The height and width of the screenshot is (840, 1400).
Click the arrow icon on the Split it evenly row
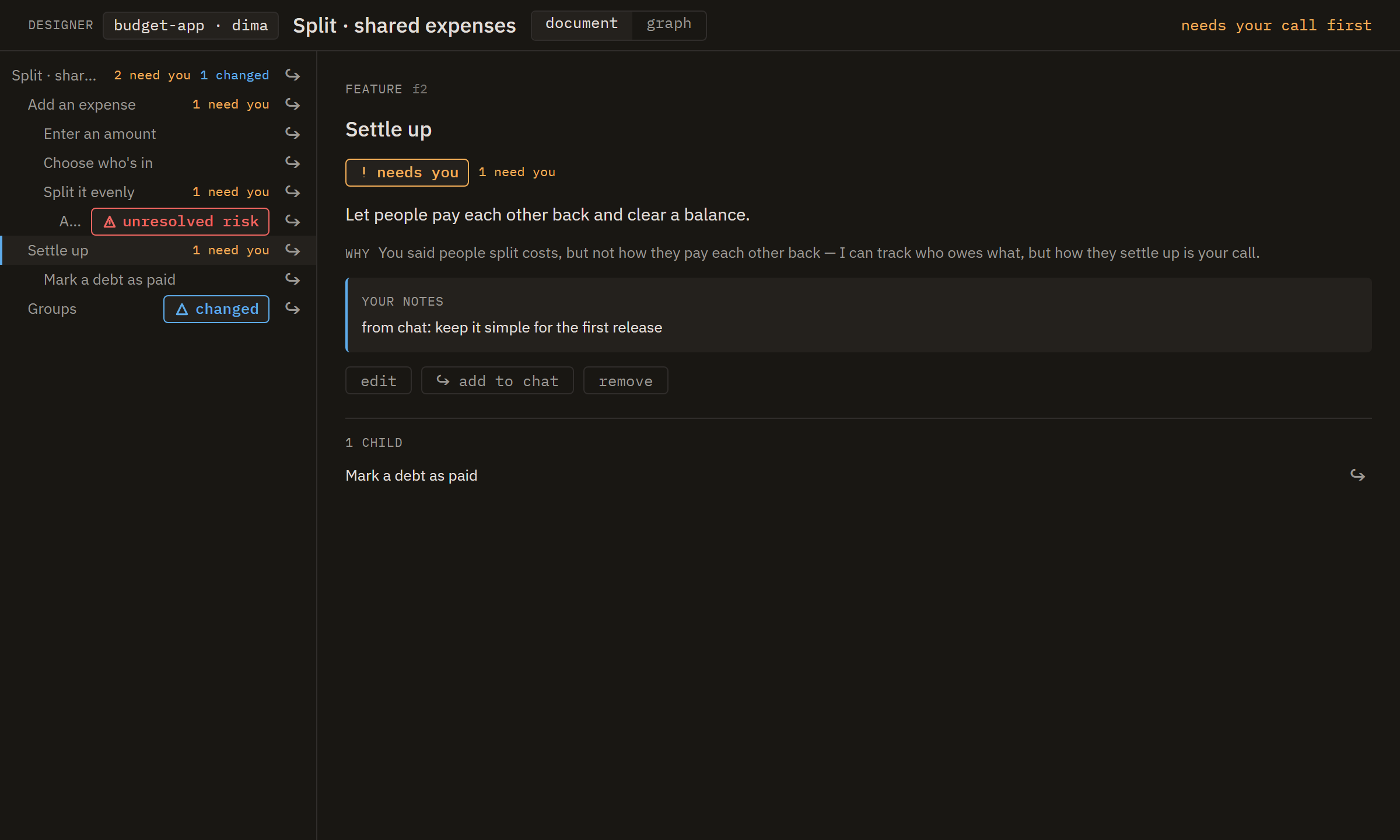click(292, 192)
